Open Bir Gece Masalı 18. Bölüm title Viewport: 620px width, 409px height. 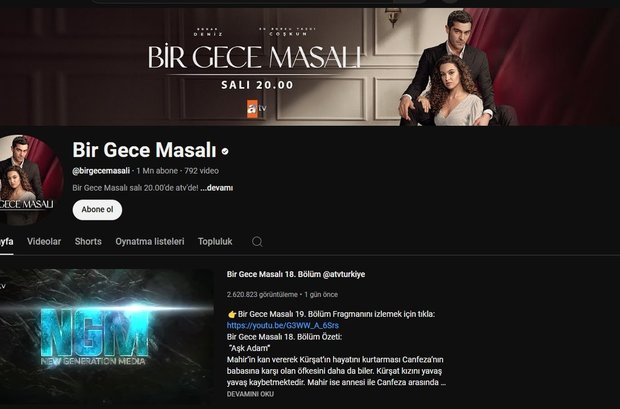296,274
